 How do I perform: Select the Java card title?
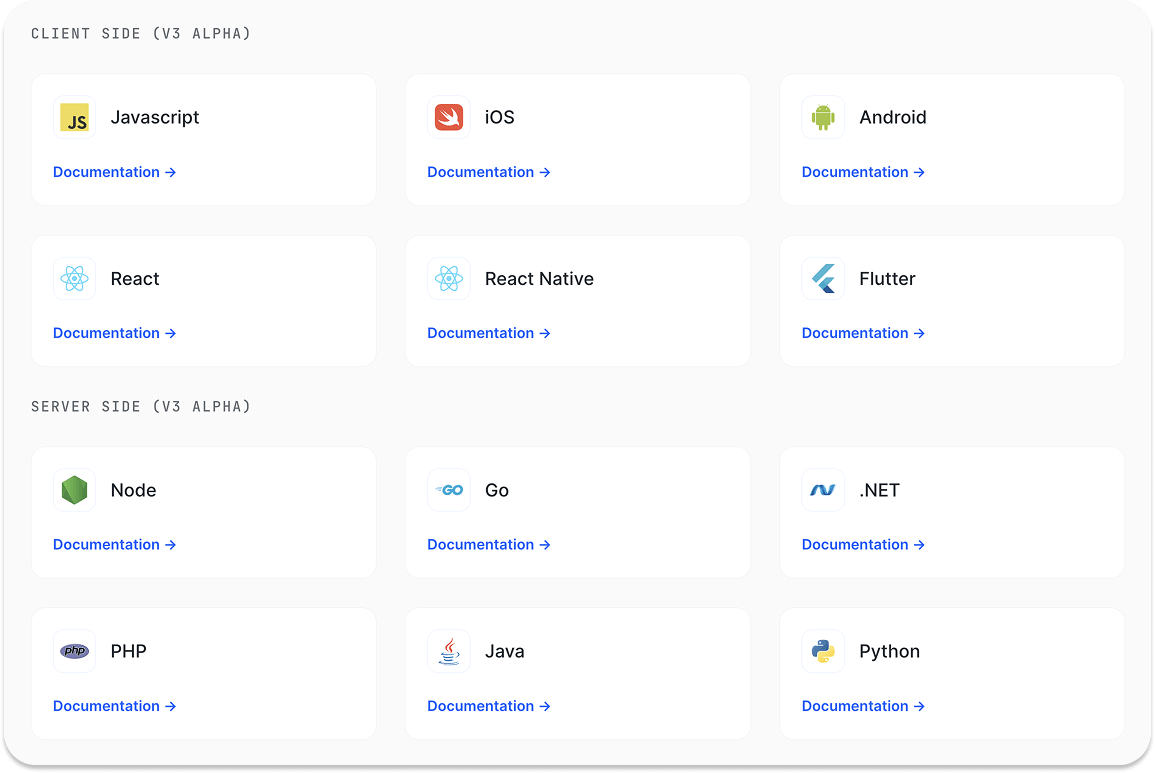[x=504, y=651]
